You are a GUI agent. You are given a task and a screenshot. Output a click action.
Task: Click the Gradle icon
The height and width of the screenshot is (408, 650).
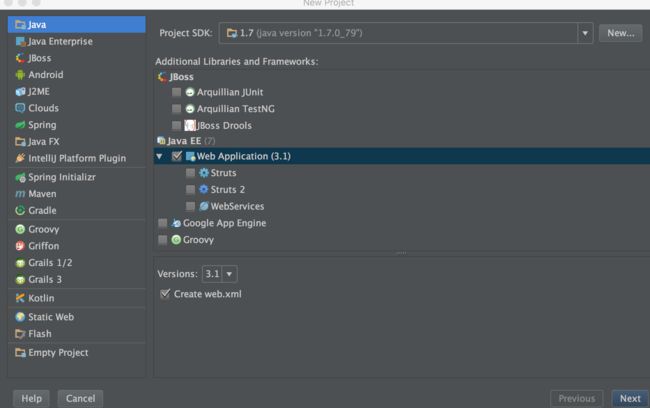tap(20, 211)
